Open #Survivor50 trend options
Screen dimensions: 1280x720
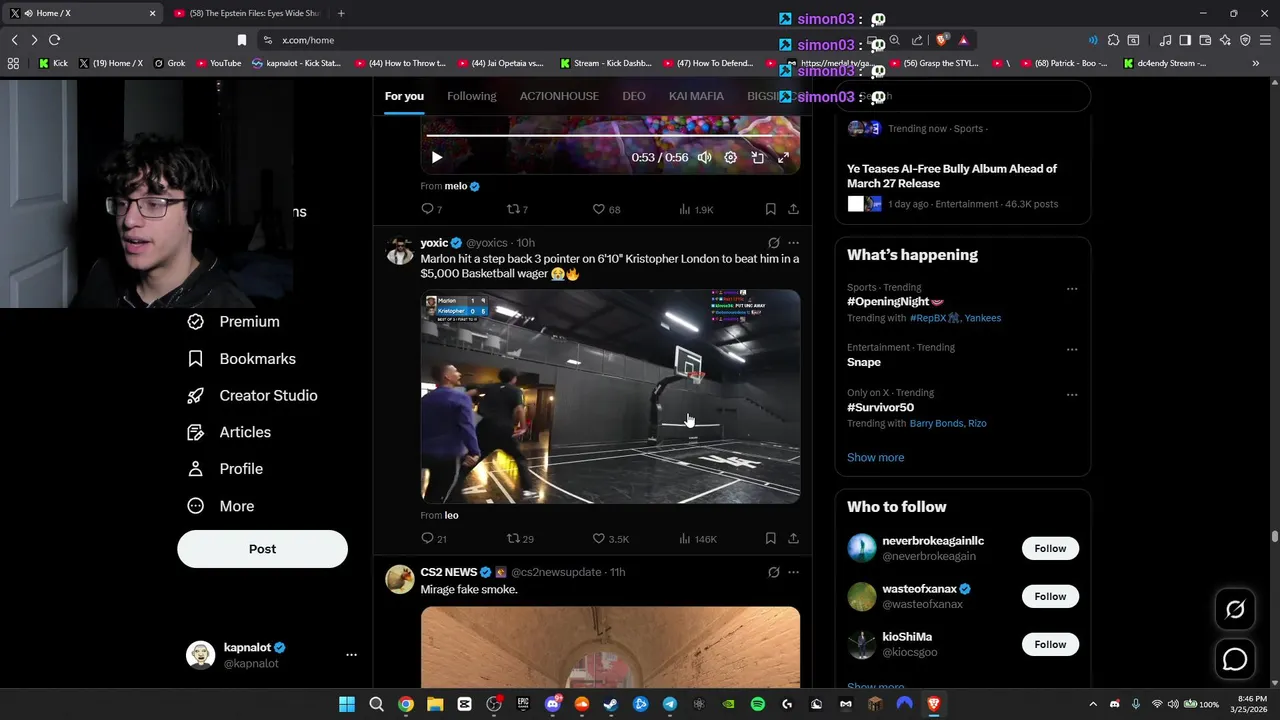[x=1072, y=394]
